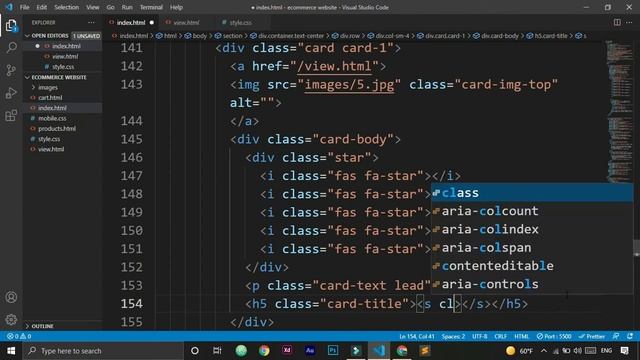Open Sublime Text from the taskbar
Viewport: 640px width, 360px height.
[x=425, y=351]
